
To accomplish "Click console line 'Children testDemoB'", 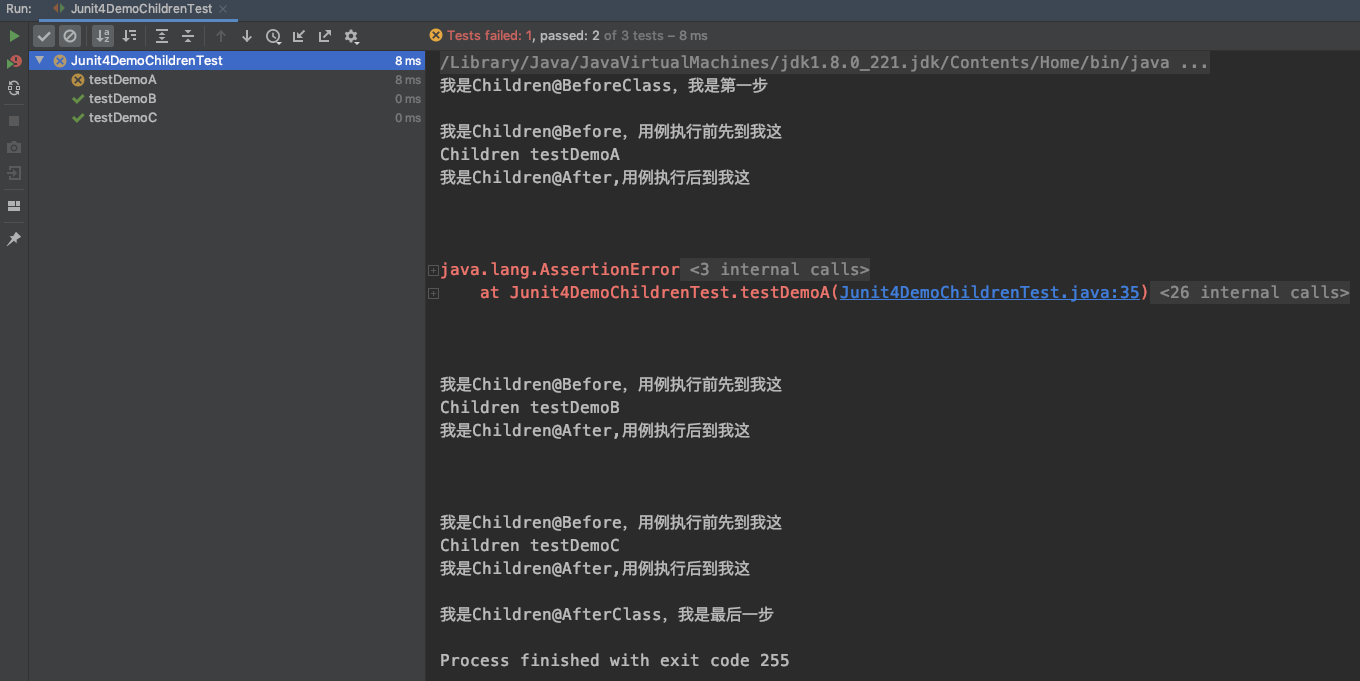I will [530, 408].
